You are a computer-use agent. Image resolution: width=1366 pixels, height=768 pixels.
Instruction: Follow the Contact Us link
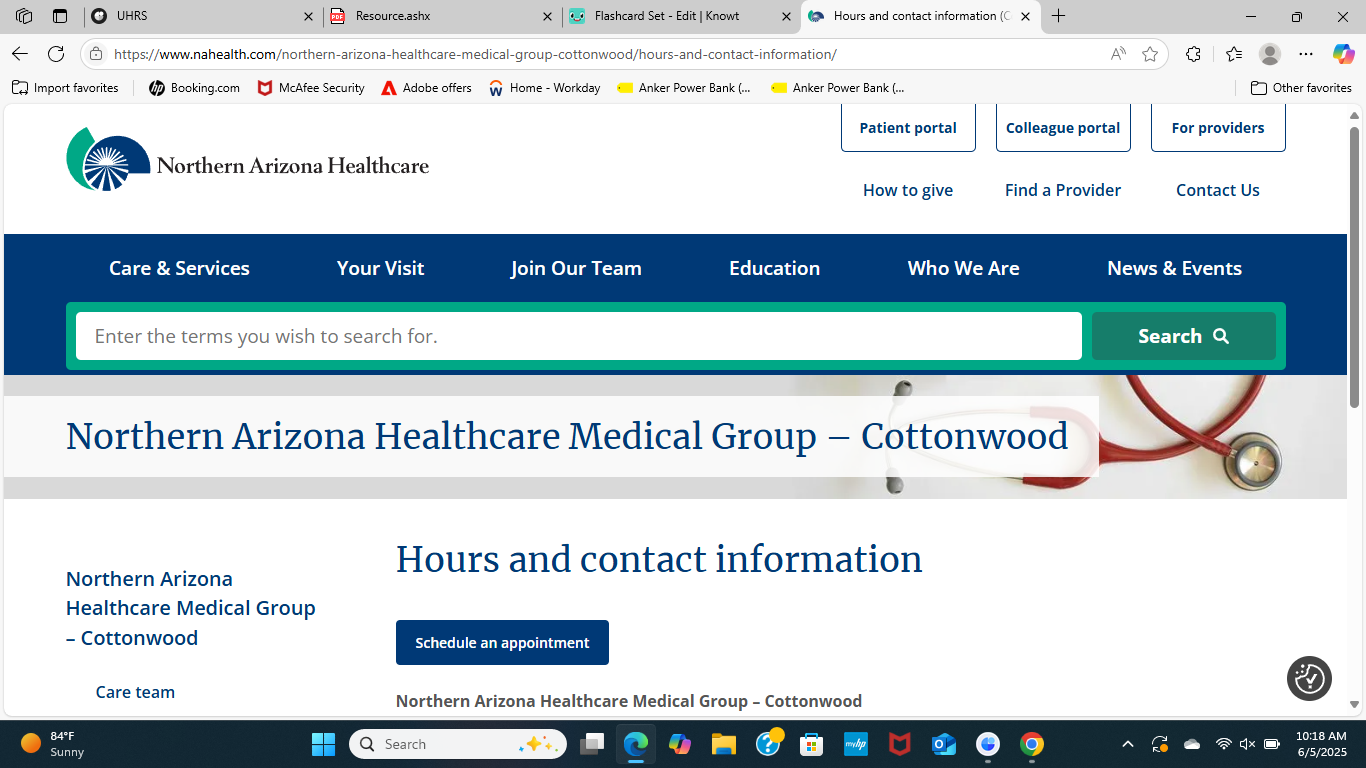tap(1218, 190)
